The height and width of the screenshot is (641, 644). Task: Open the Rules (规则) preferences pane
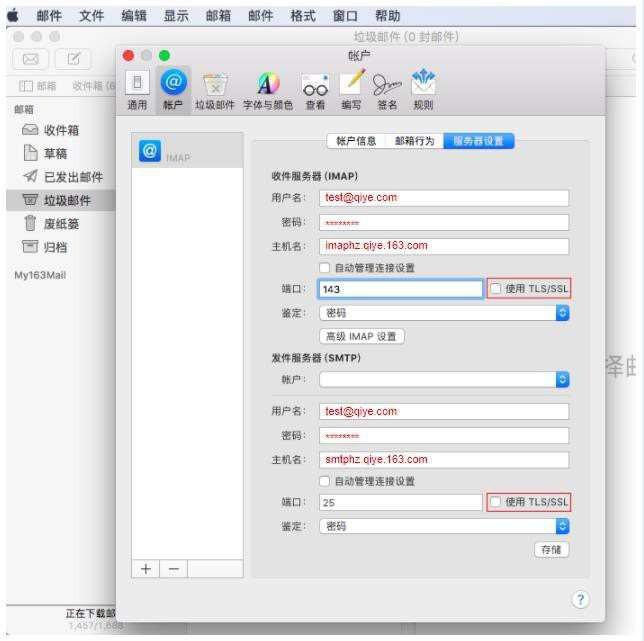click(x=423, y=90)
